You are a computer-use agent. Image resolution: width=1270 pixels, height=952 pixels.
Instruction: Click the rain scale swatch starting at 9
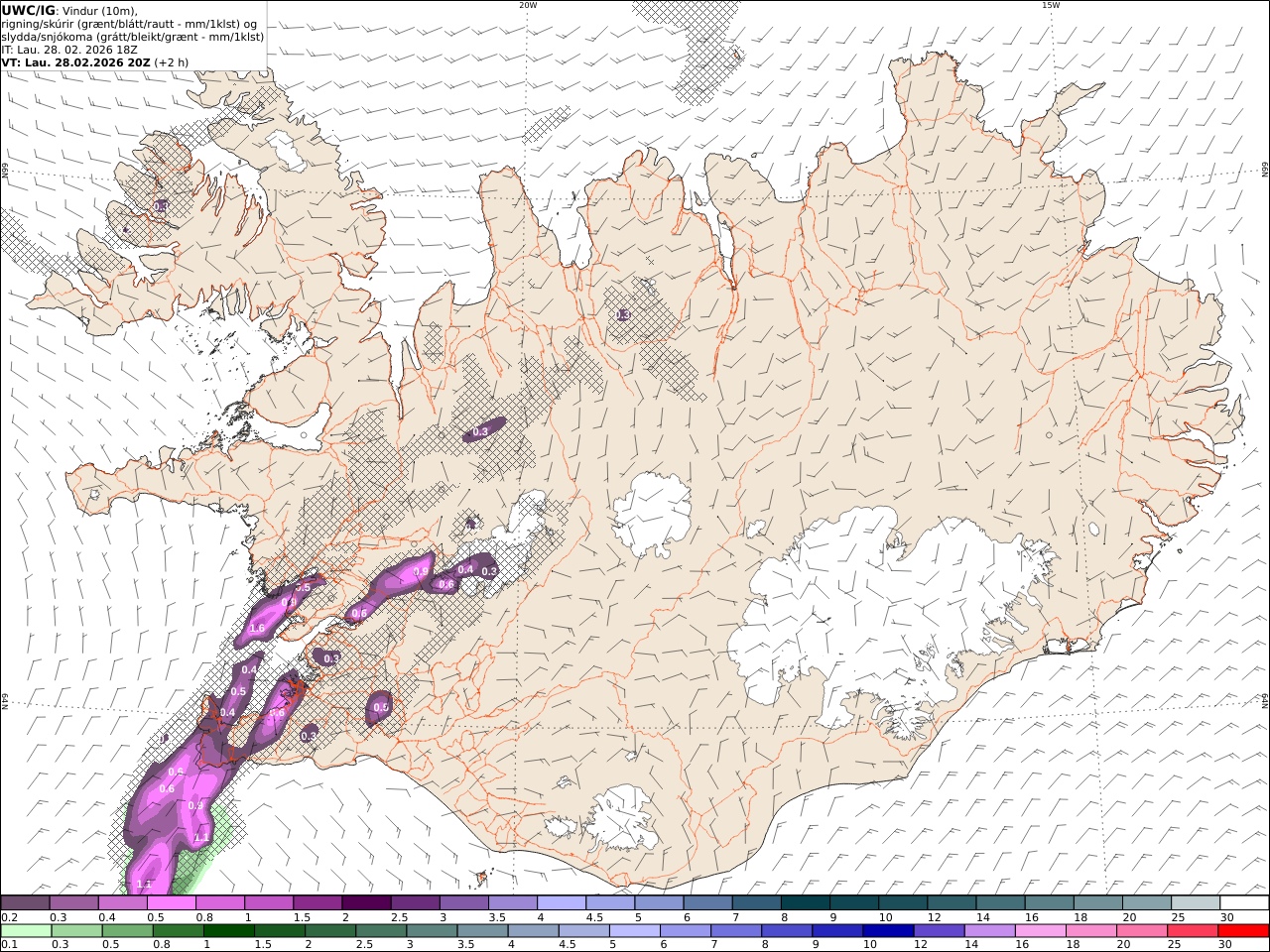pyautogui.click(x=836, y=930)
